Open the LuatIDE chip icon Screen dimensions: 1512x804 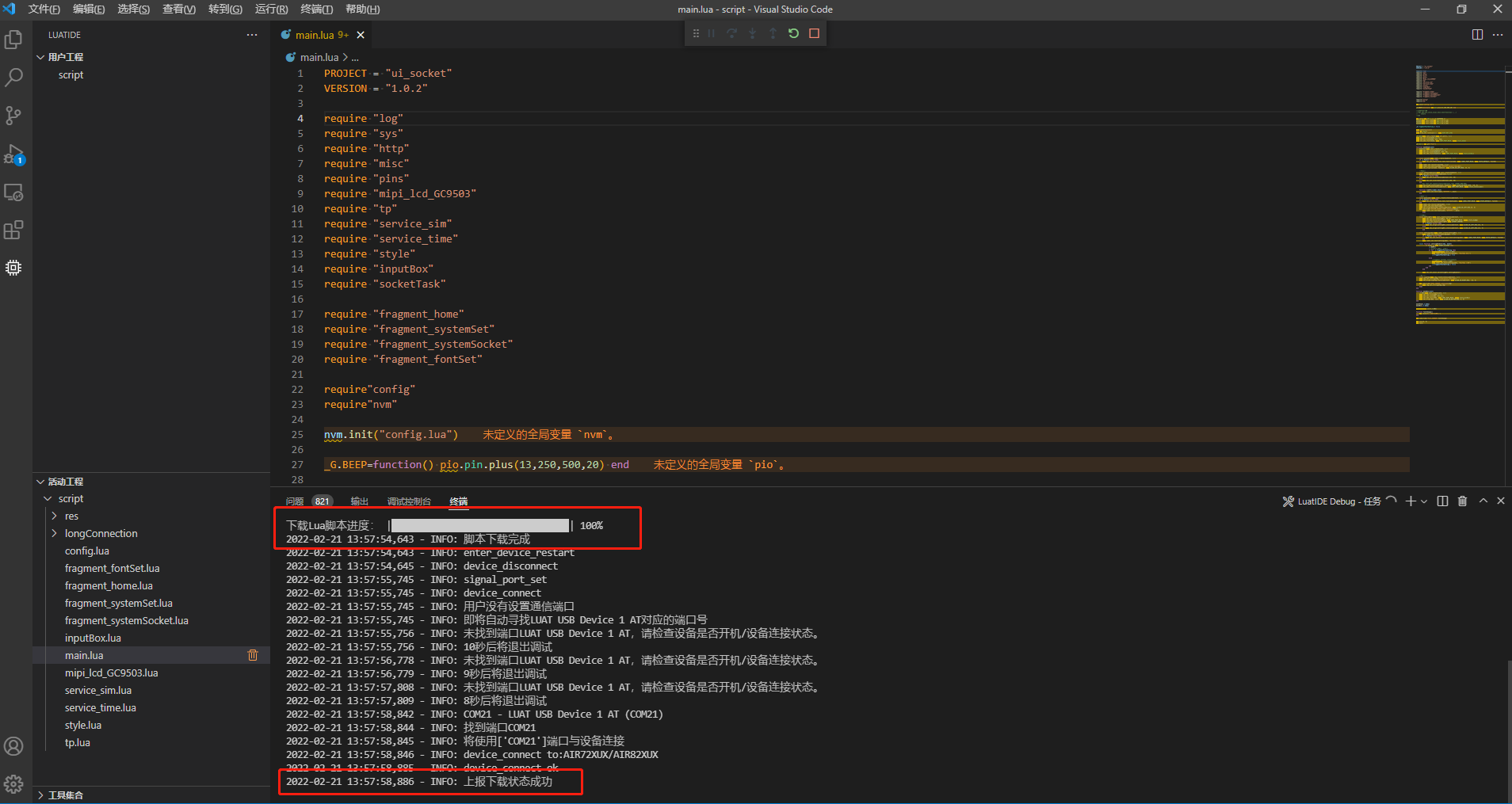pyautogui.click(x=13, y=268)
